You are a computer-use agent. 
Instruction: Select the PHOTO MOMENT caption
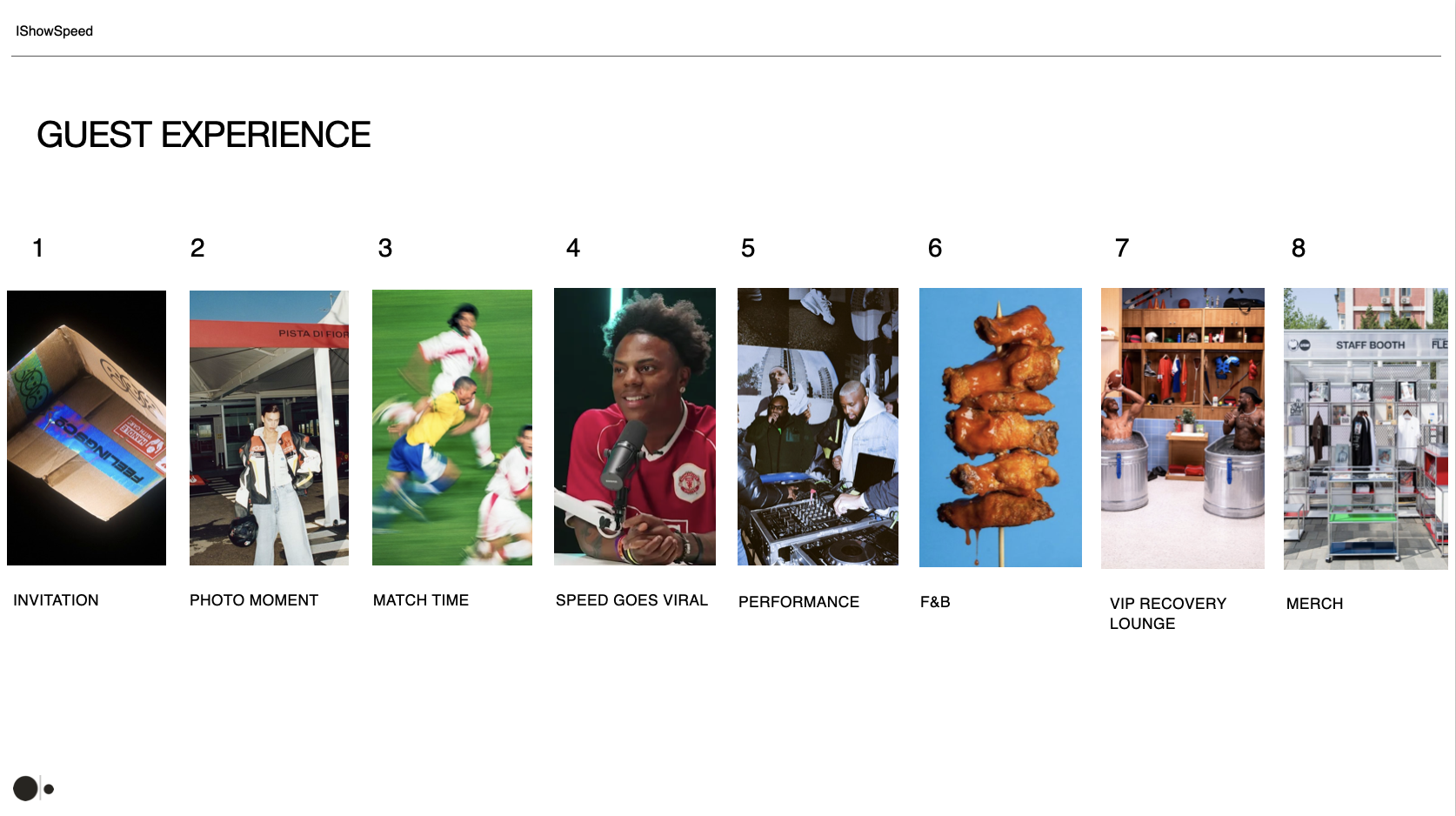point(254,600)
